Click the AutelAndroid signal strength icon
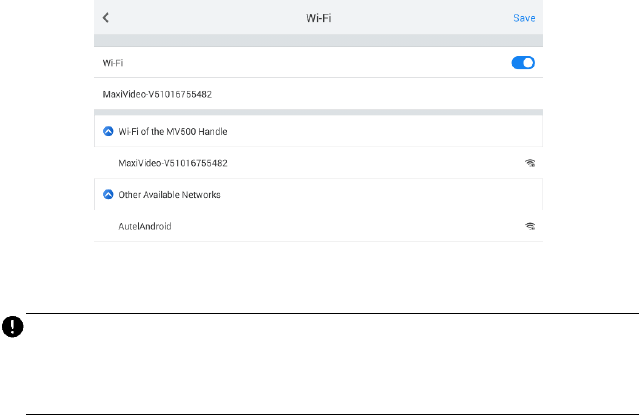 (x=530, y=226)
